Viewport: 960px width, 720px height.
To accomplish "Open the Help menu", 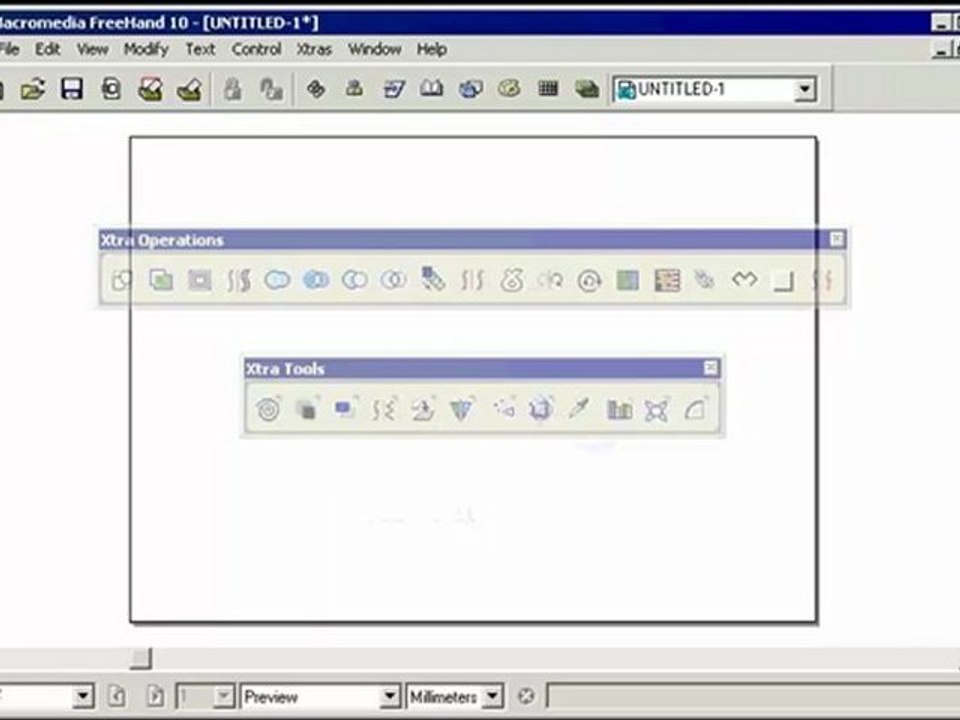I will (x=432, y=50).
